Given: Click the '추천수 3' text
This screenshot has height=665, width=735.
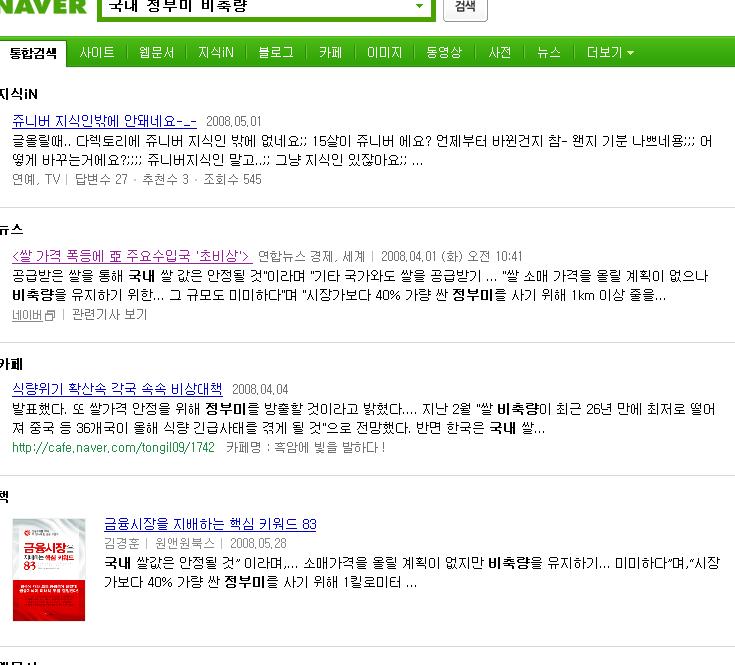Looking at the screenshot, I should [165, 179].
